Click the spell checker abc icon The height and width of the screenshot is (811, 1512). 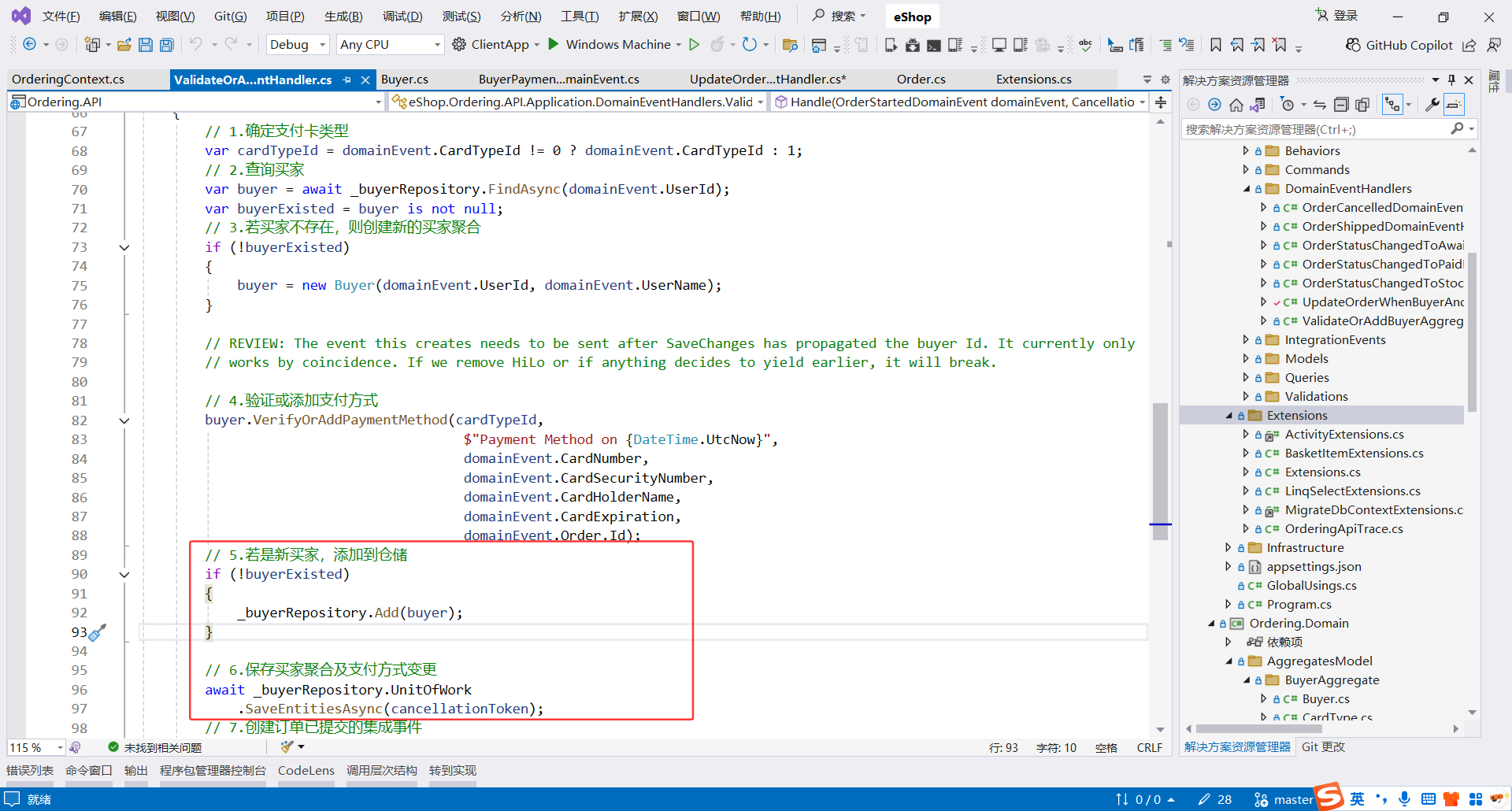[1085, 45]
